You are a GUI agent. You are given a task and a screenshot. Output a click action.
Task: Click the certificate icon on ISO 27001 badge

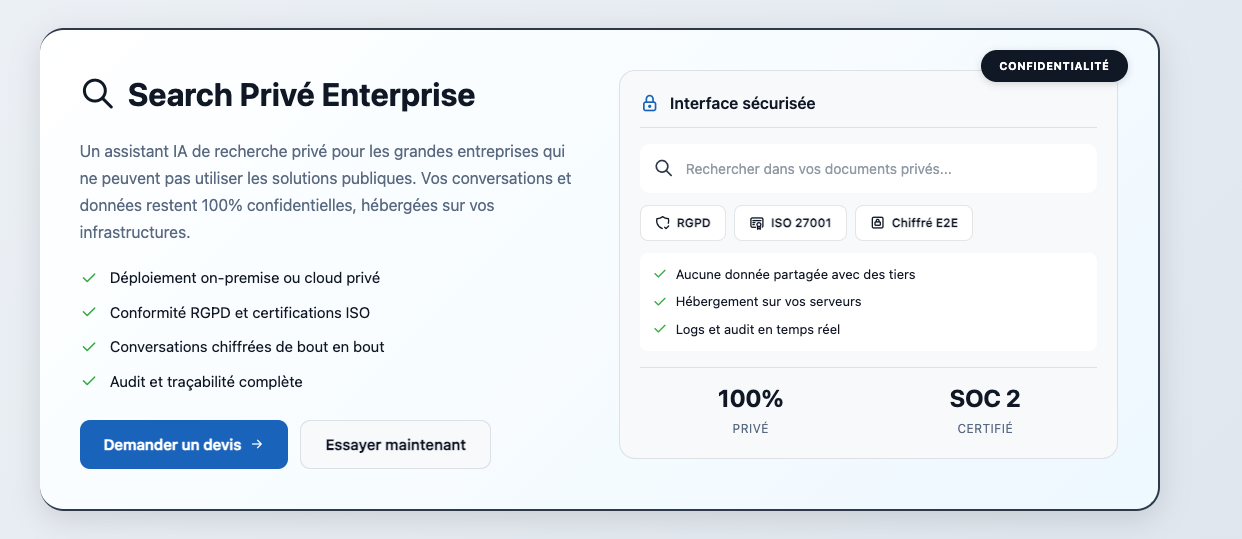(756, 223)
